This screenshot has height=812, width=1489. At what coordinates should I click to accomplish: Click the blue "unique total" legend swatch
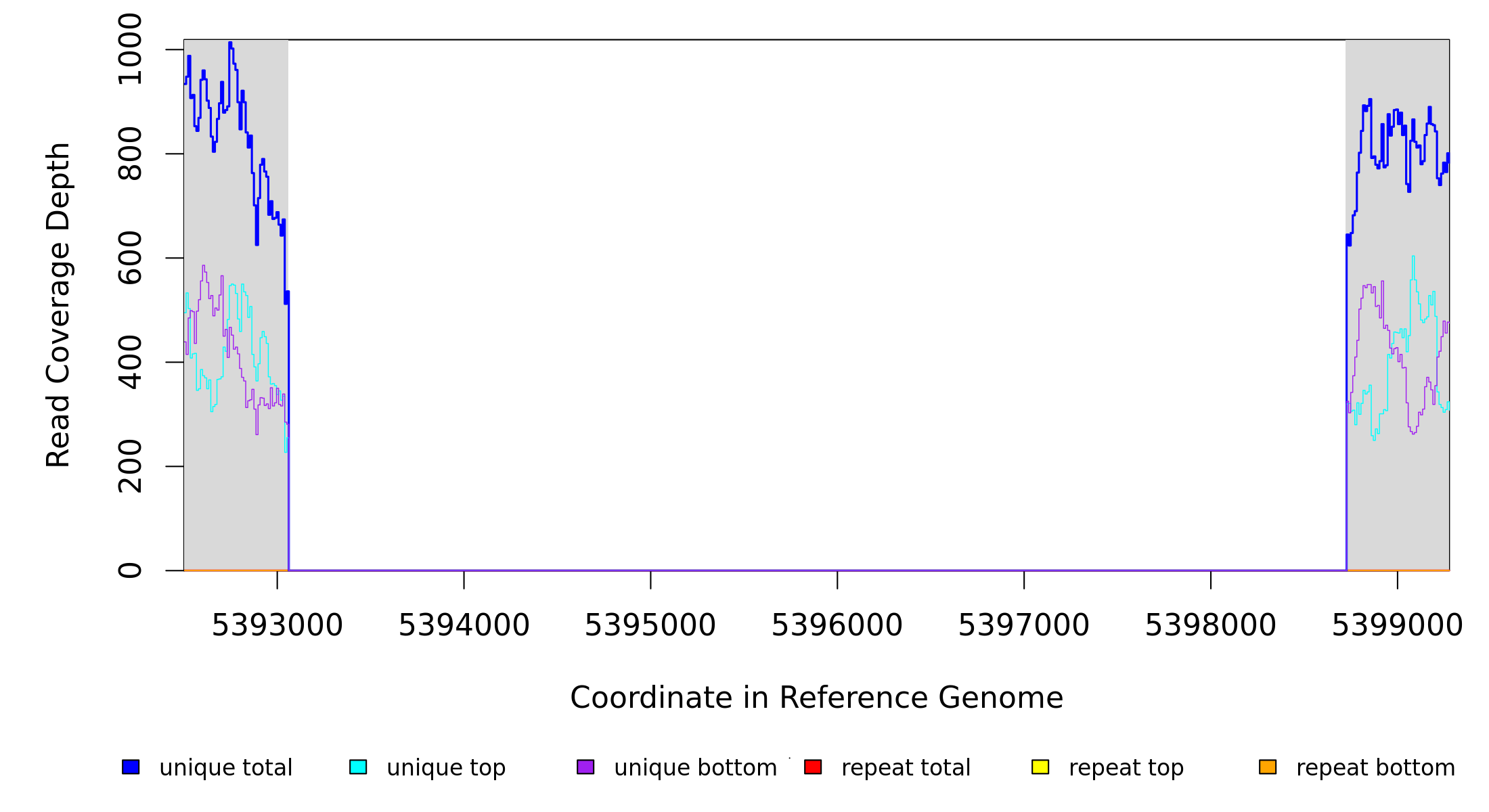[131, 767]
